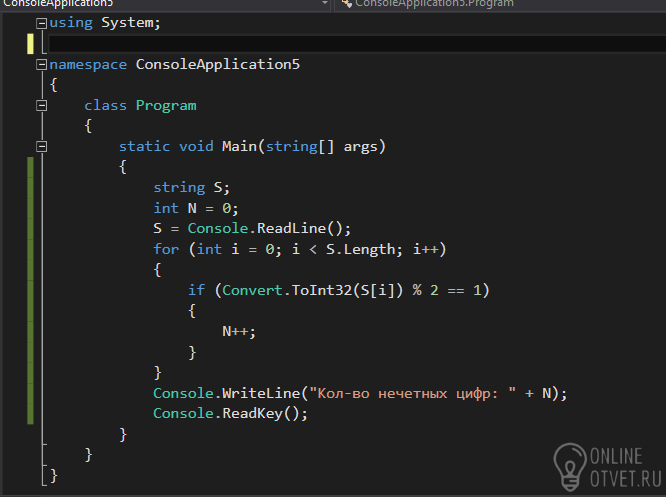Image resolution: width=666 pixels, height=497 pixels.
Task: Click the int N = 0 declaration
Action: 196,208
